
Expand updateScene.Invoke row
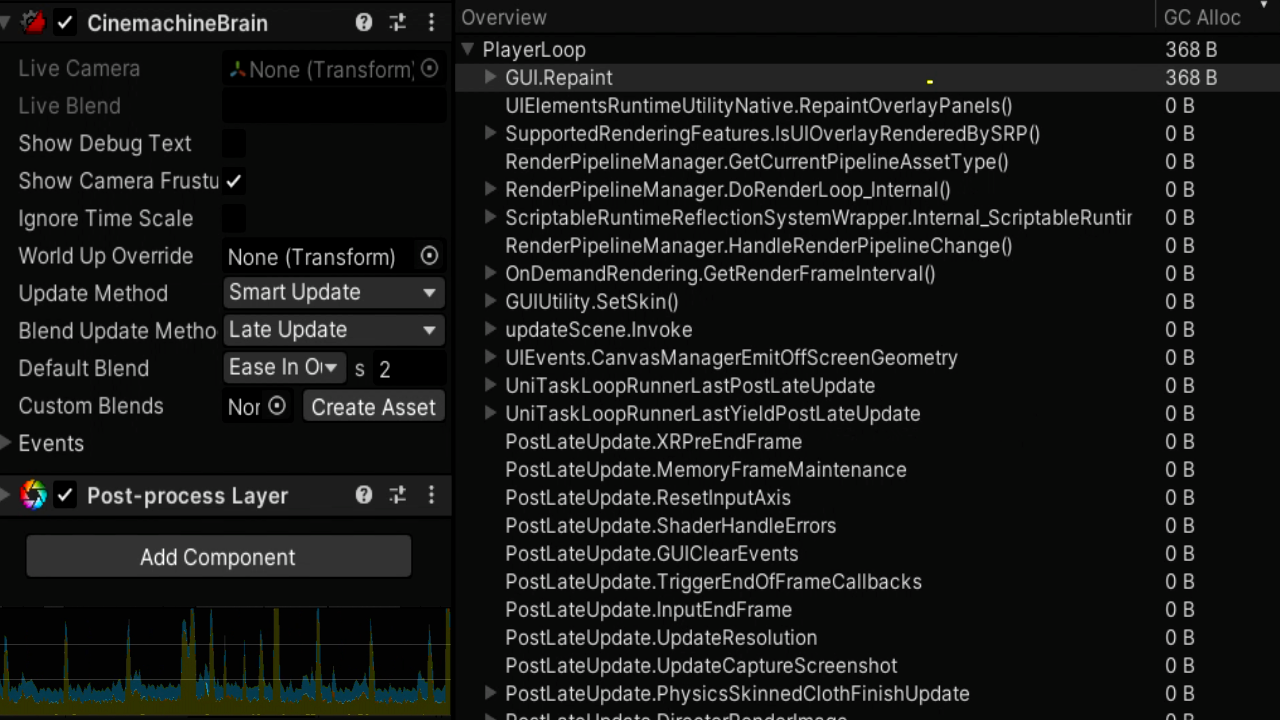click(x=490, y=329)
